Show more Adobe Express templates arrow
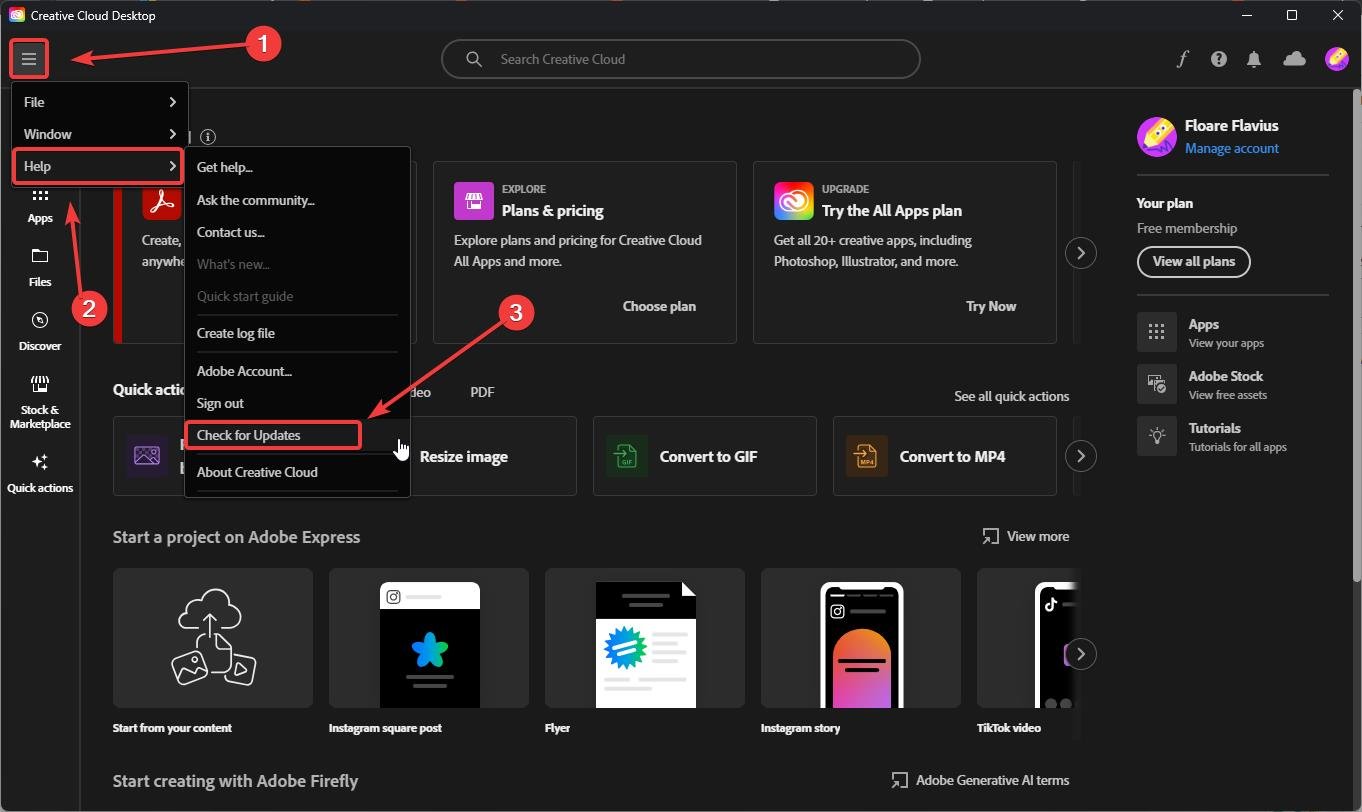 click(x=1080, y=654)
